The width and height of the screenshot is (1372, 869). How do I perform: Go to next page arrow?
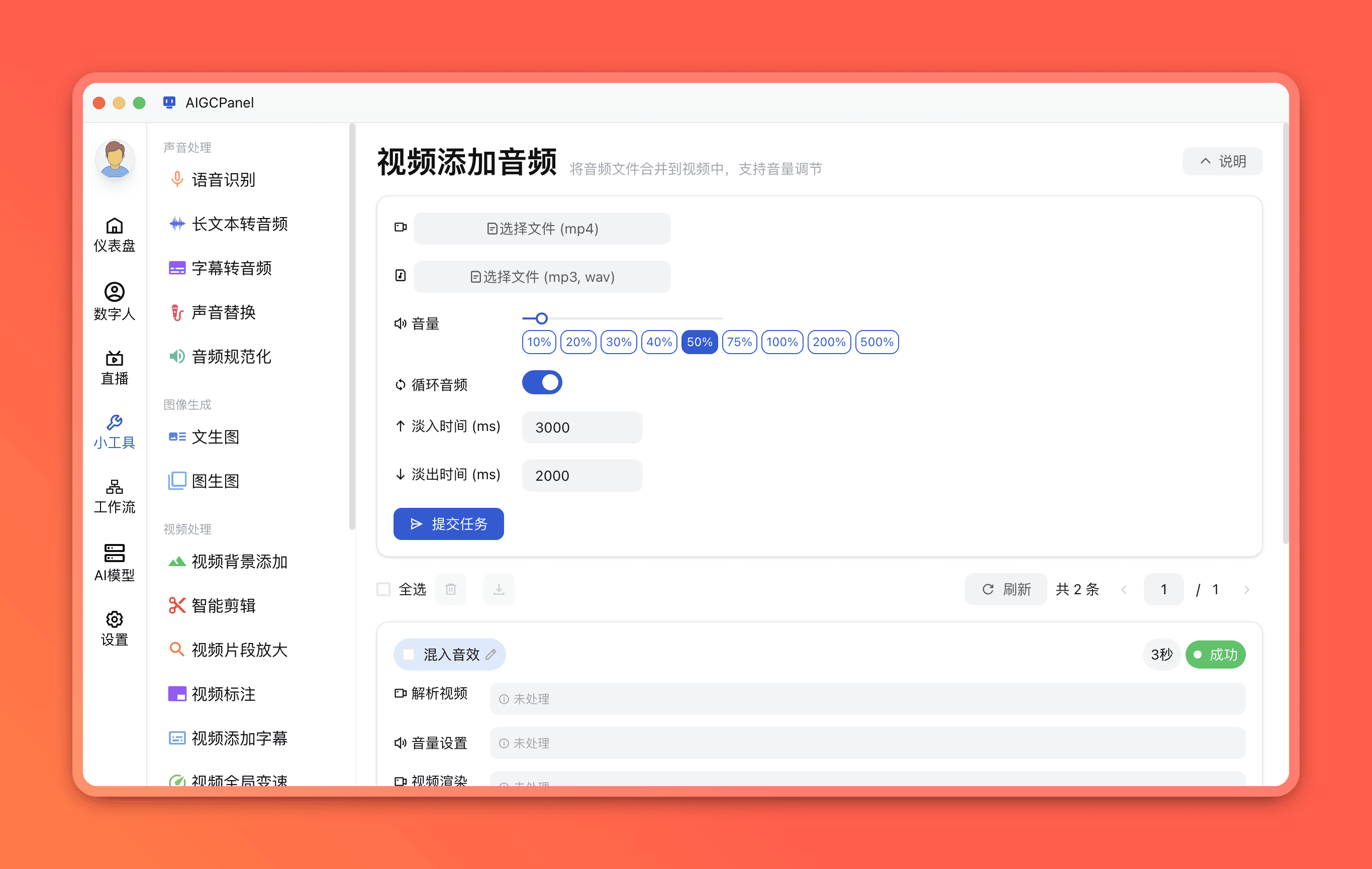1247,589
